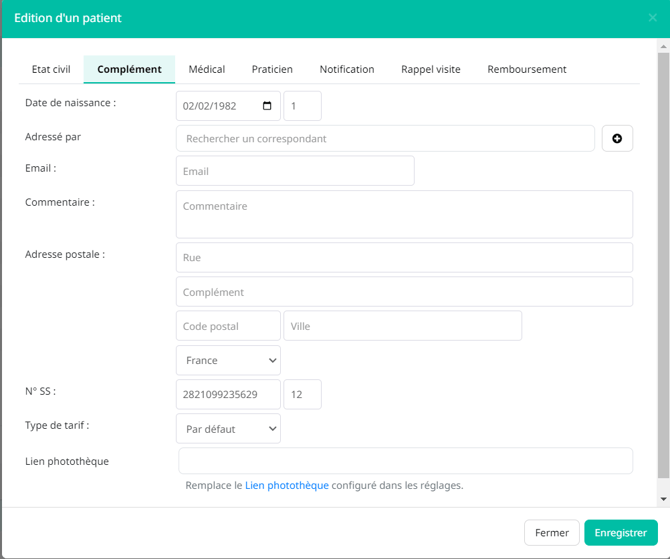
Task: Click the N° SS number field
Action: (x=228, y=394)
